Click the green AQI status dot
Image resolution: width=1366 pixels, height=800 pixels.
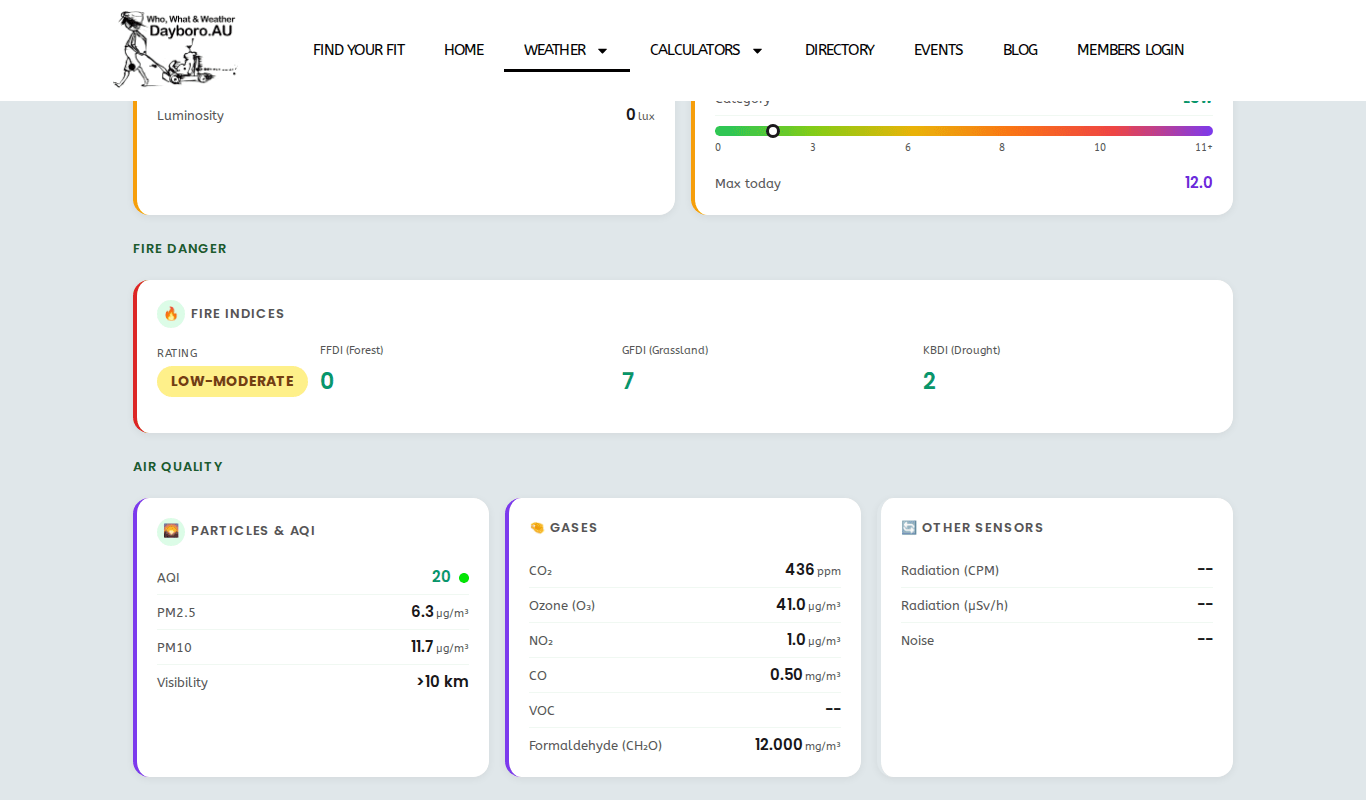point(464,577)
